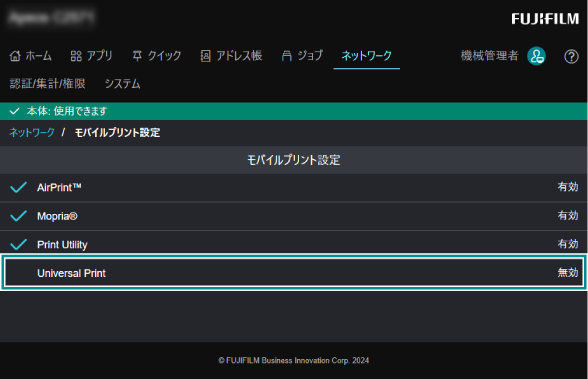The image size is (588, 379).
Task: Open the Mopria® setting row
Action: 294,216
